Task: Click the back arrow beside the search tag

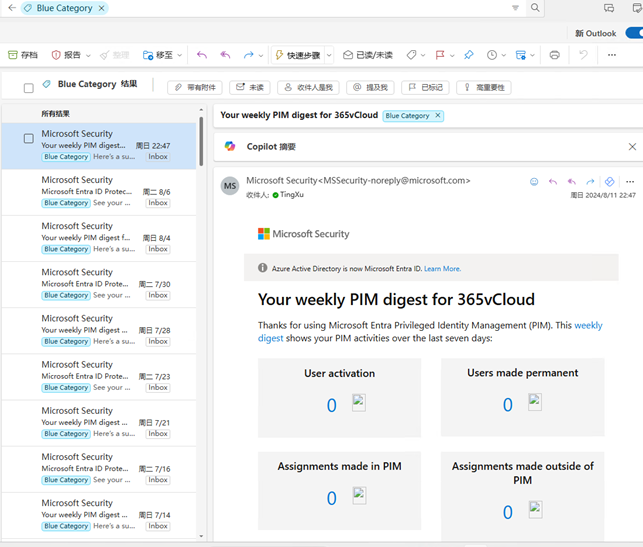Action: [x=12, y=8]
